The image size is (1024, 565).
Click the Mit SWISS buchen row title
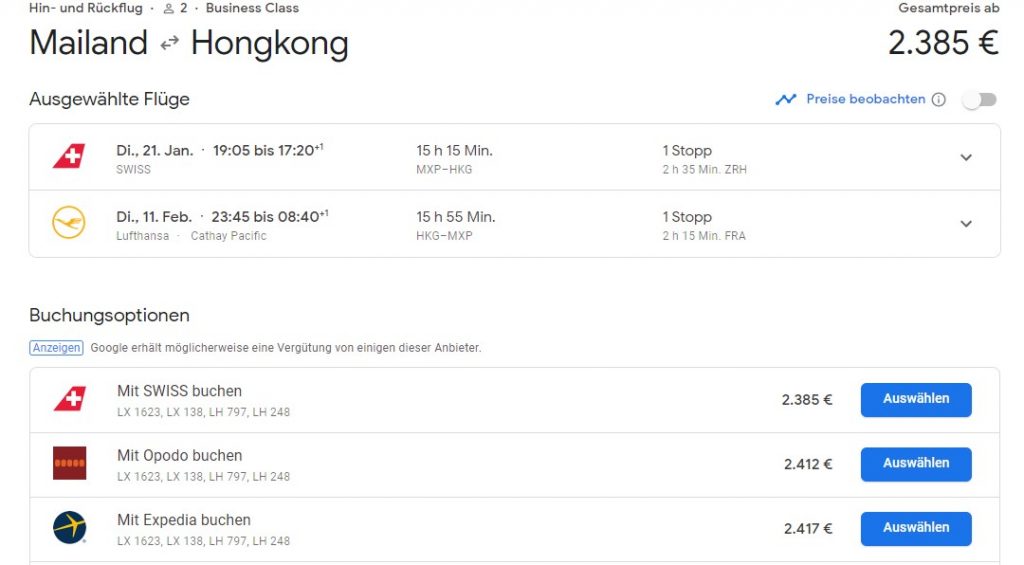(x=179, y=391)
